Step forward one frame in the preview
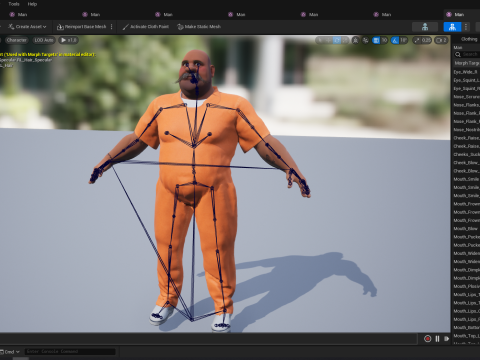This screenshot has height=360, width=480. (x=447, y=339)
